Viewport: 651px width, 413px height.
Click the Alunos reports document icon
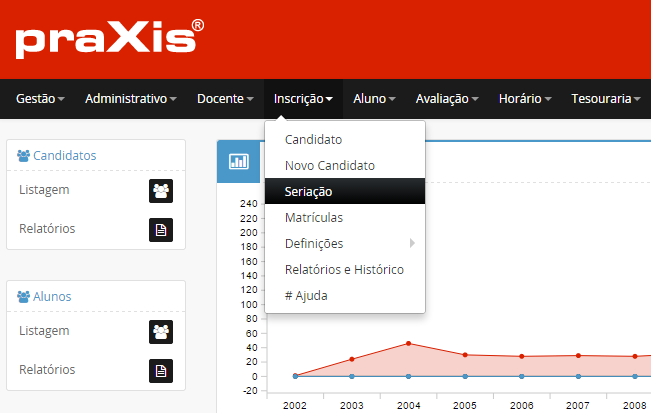point(161,371)
